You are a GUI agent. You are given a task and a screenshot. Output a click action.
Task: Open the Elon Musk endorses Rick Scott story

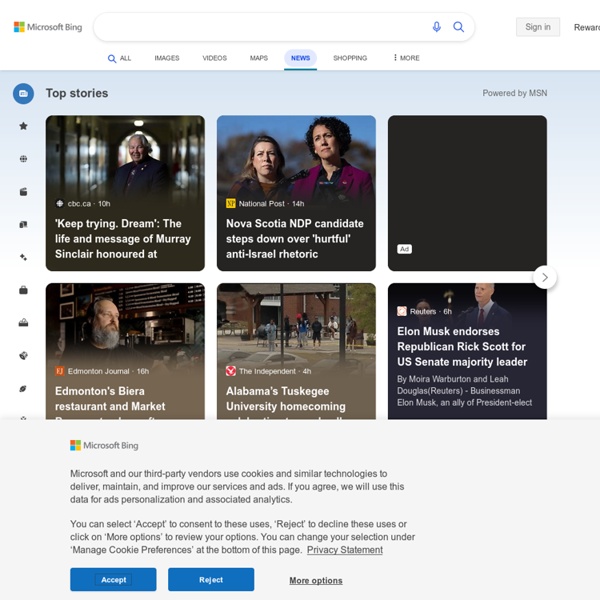click(467, 351)
